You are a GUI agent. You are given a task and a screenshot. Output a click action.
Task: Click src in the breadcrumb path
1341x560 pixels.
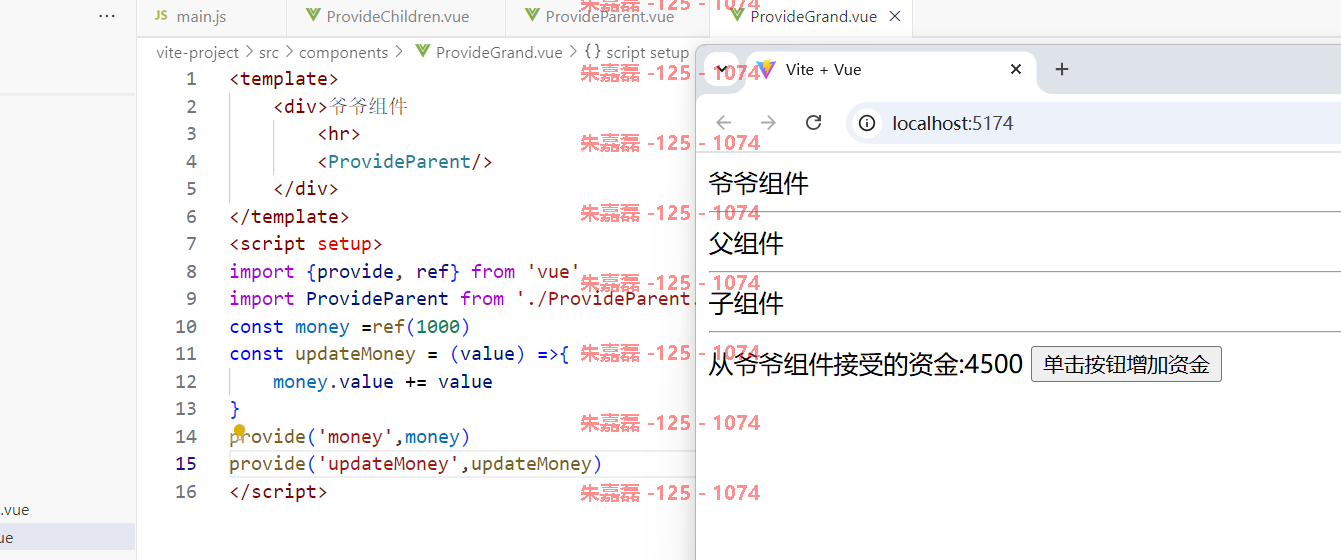click(x=269, y=52)
